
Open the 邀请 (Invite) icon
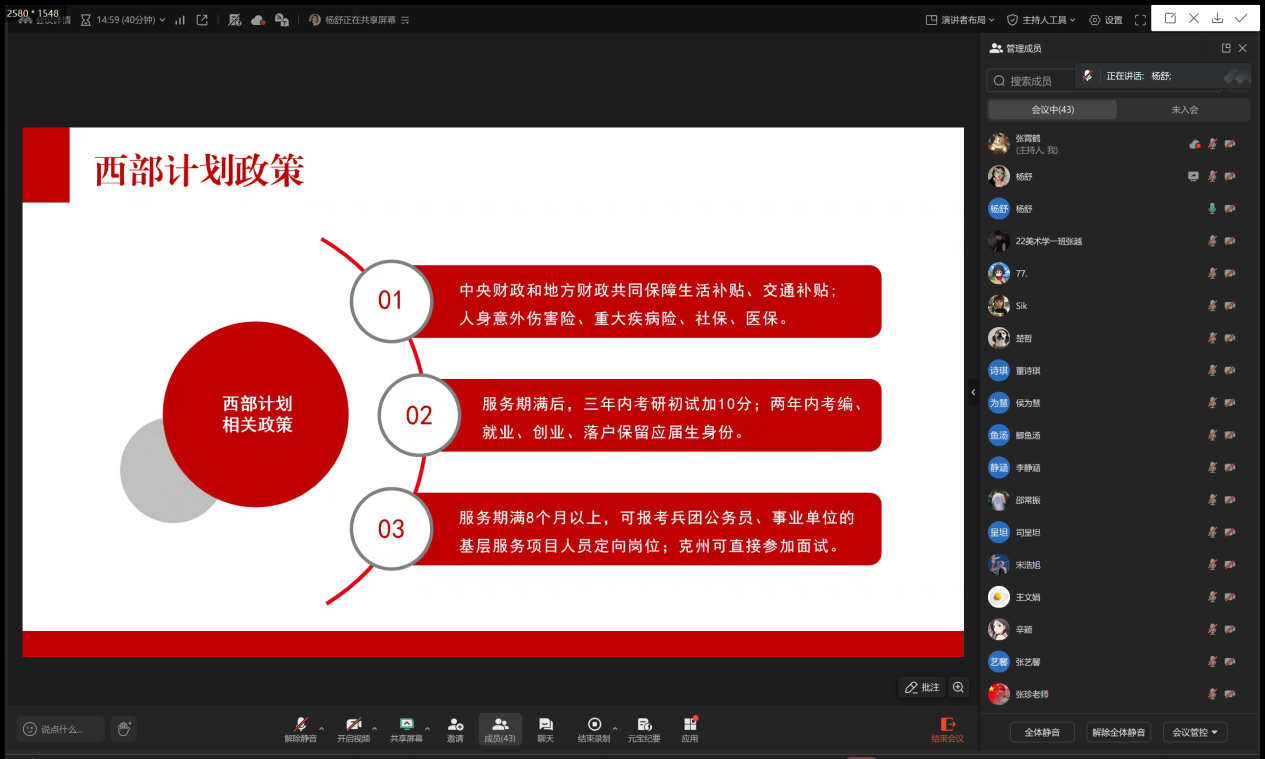(455, 729)
